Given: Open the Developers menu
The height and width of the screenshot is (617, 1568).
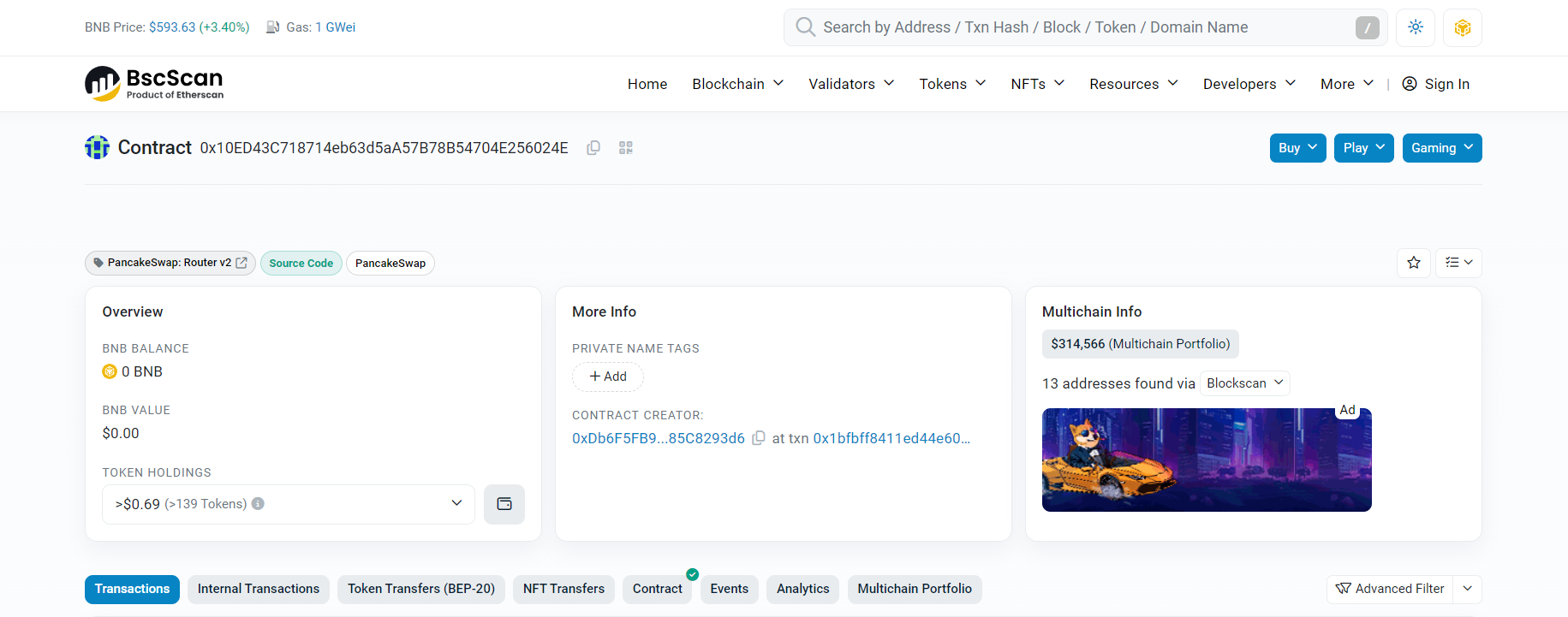Looking at the screenshot, I should 1249,84.
